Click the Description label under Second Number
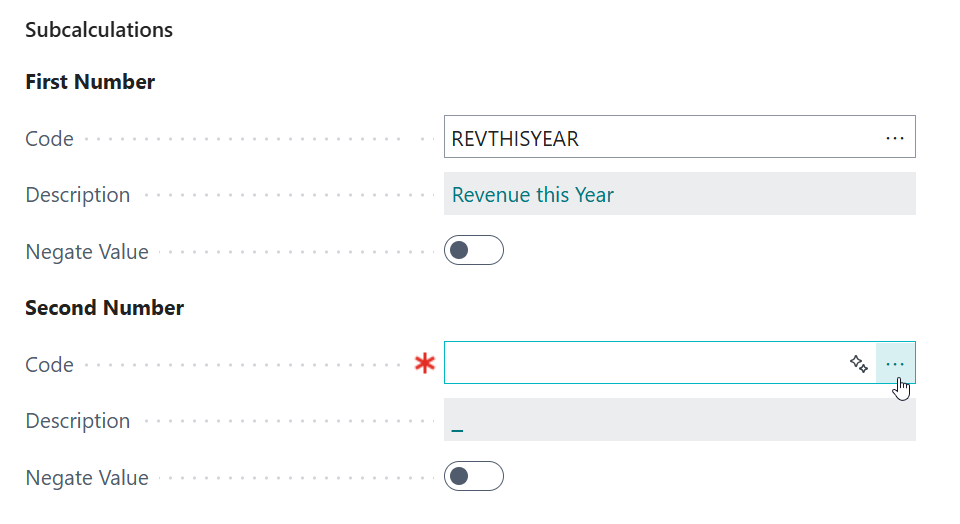The image size is (960, 524). click(x=78, y=421)
